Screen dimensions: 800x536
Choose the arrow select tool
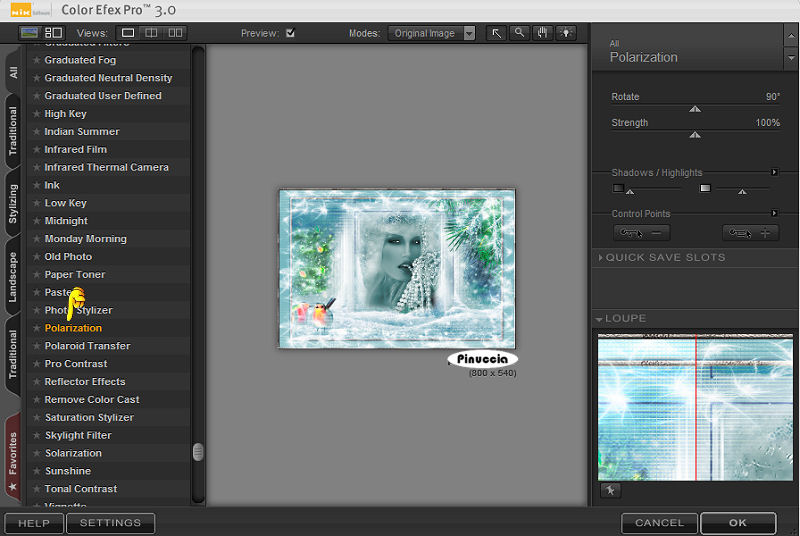coord(496,33)
